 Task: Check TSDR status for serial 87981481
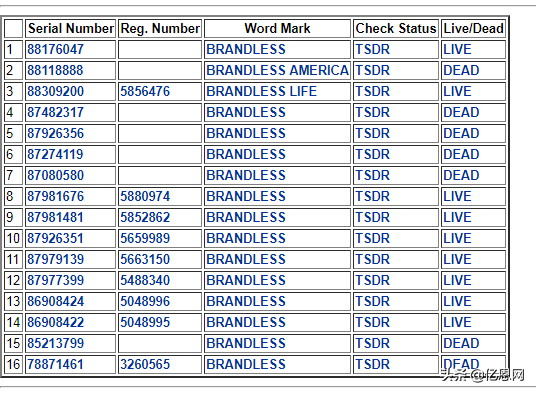(373, 218)
